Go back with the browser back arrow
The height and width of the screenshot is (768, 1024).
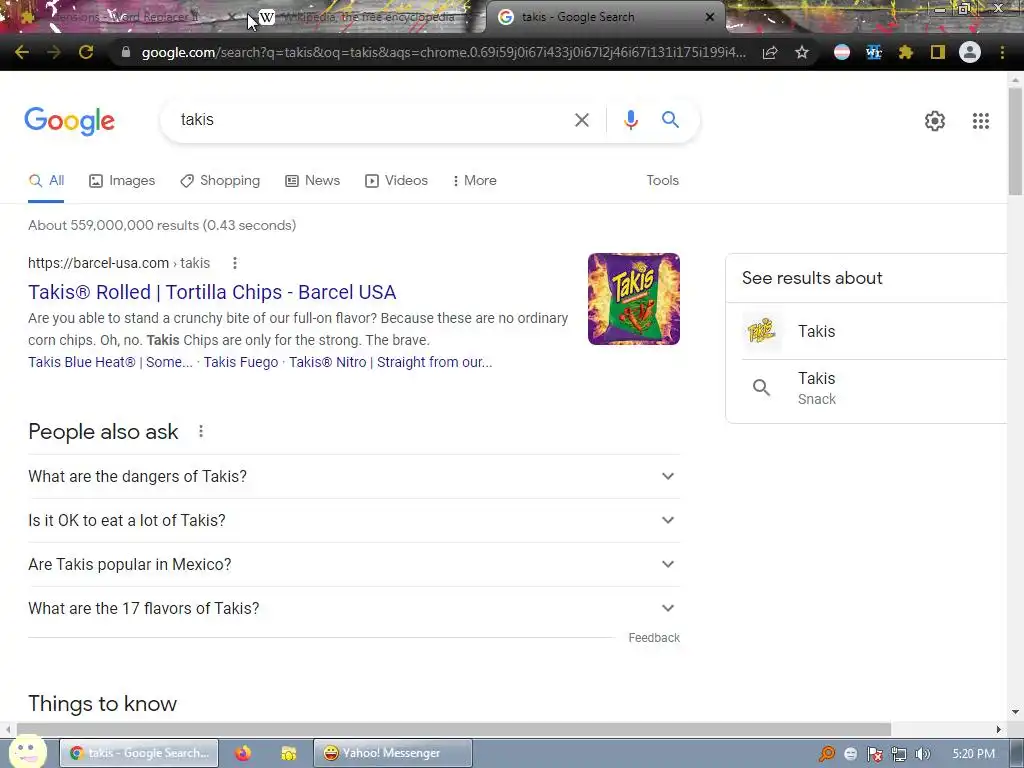click(x=22, y=52)
